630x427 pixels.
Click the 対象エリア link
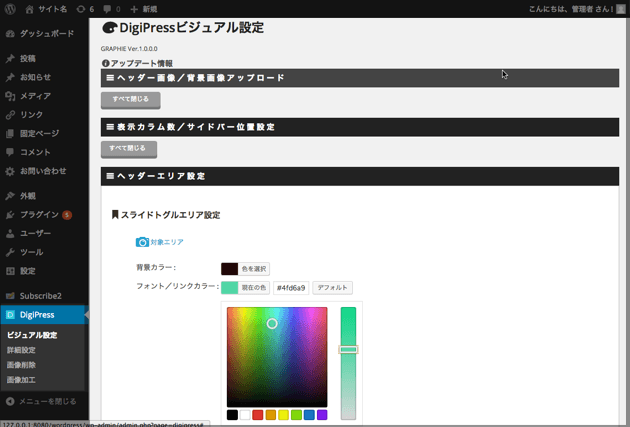pyautogui.click(x=167, y=242)
